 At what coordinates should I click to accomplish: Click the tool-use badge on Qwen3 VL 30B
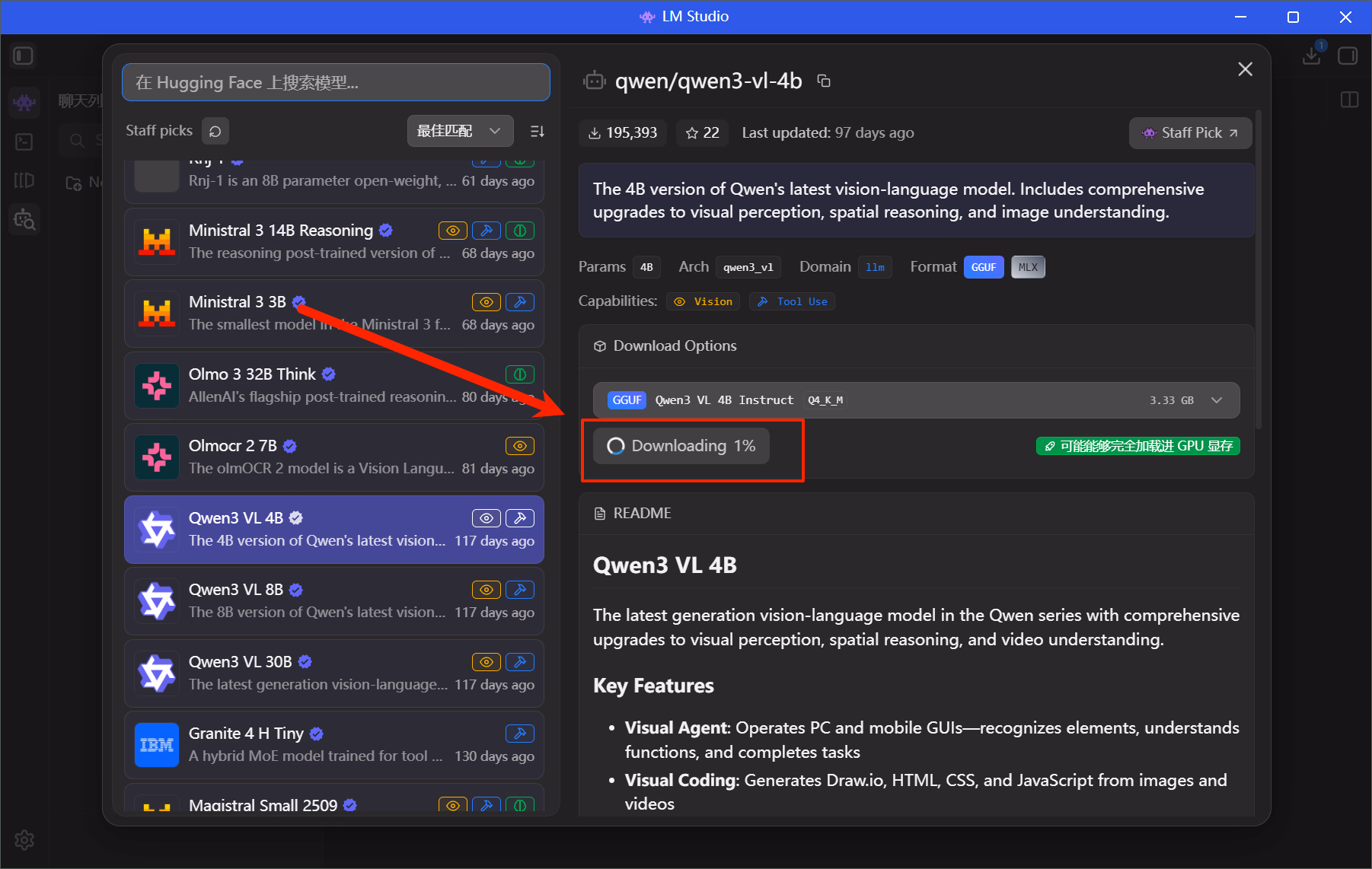click(520, 662)
